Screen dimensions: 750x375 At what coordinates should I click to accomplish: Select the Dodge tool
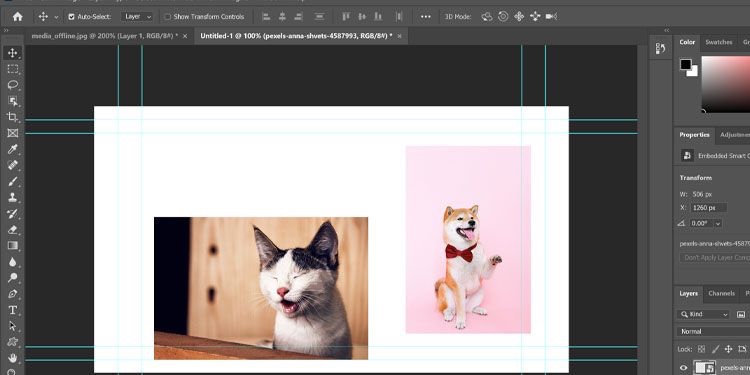tap(12, 278)
